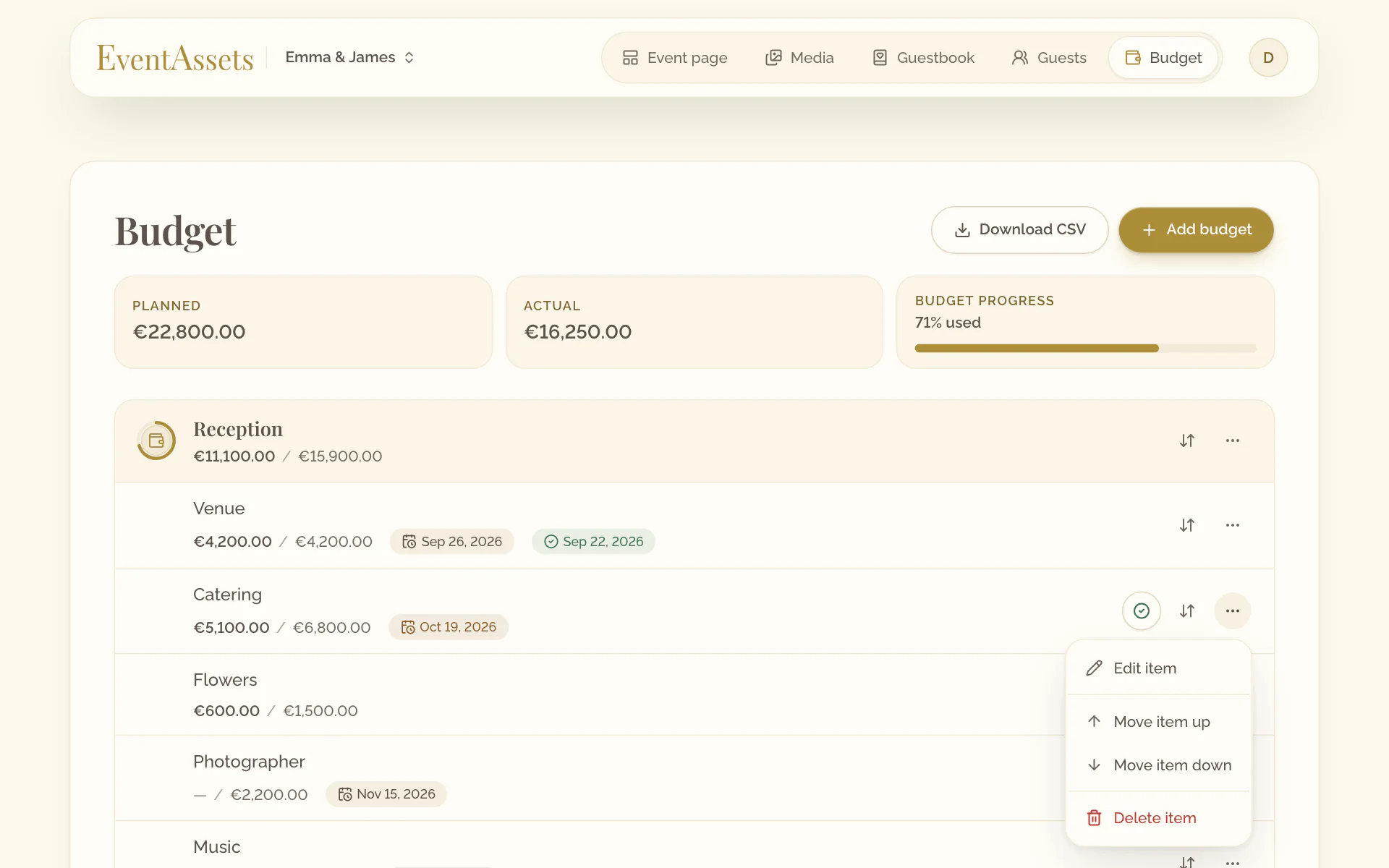Click the Reception wallet progress icon
The height and width of the screenshot is (868, 1389).
[156, 441]
